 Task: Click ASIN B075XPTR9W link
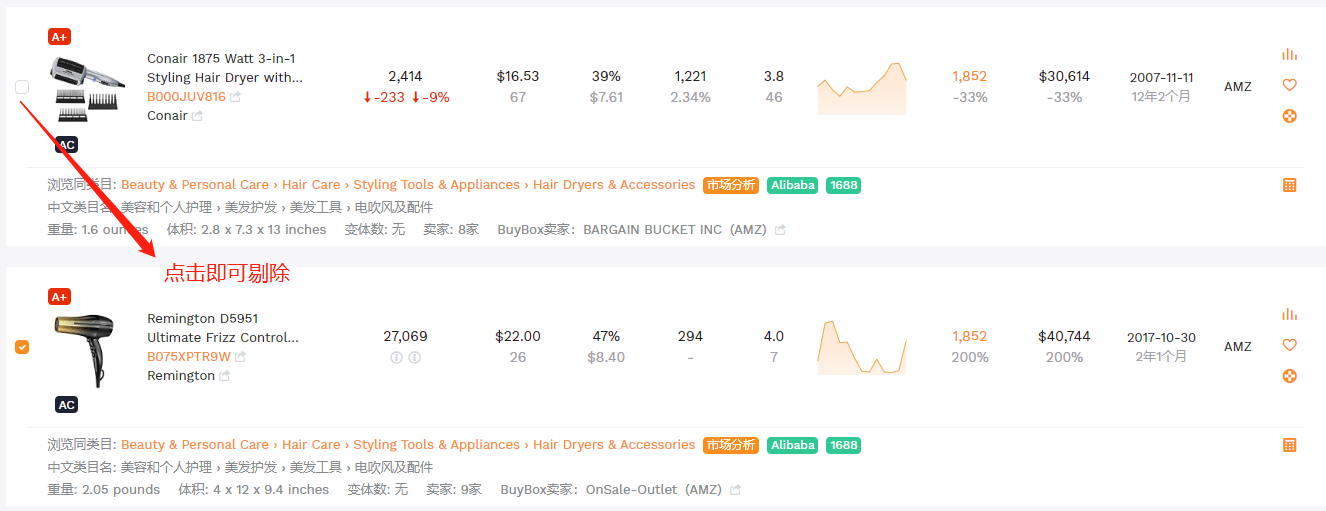pos(189,357)
